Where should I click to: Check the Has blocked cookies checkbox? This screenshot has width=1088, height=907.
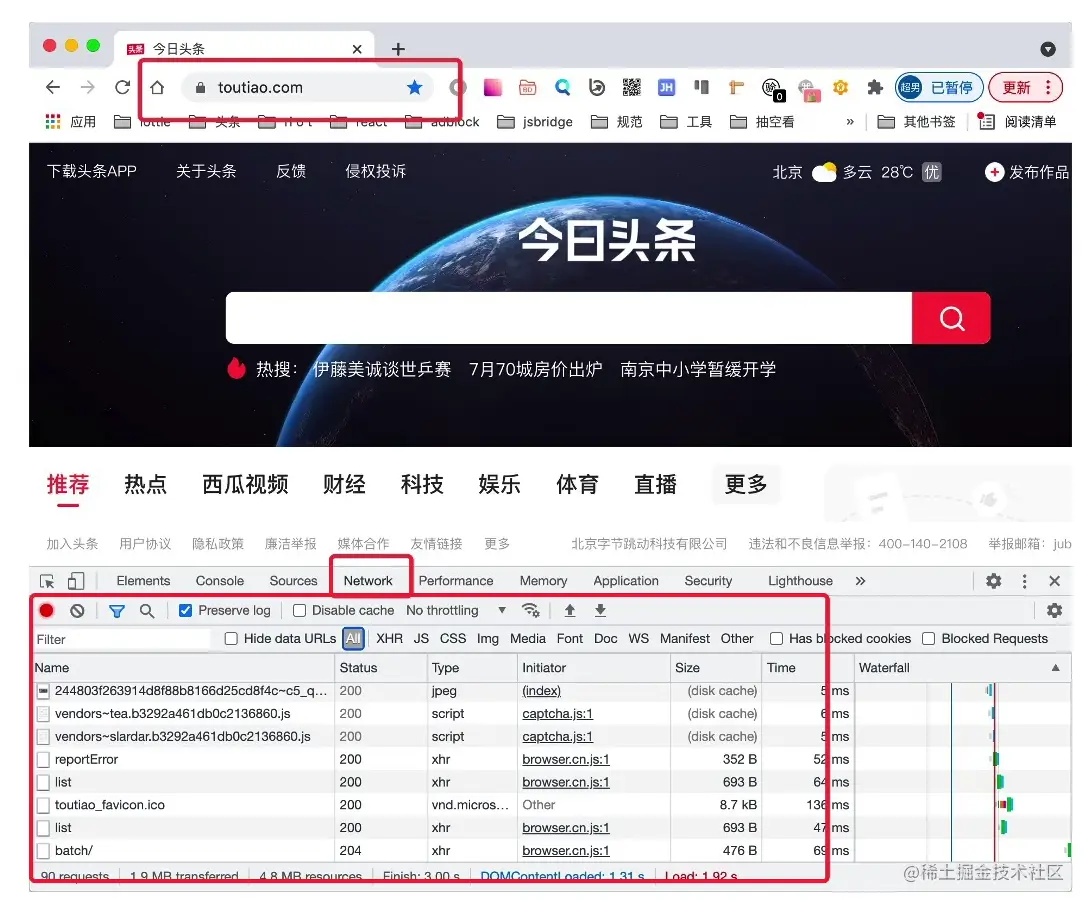tap(776, 638)
